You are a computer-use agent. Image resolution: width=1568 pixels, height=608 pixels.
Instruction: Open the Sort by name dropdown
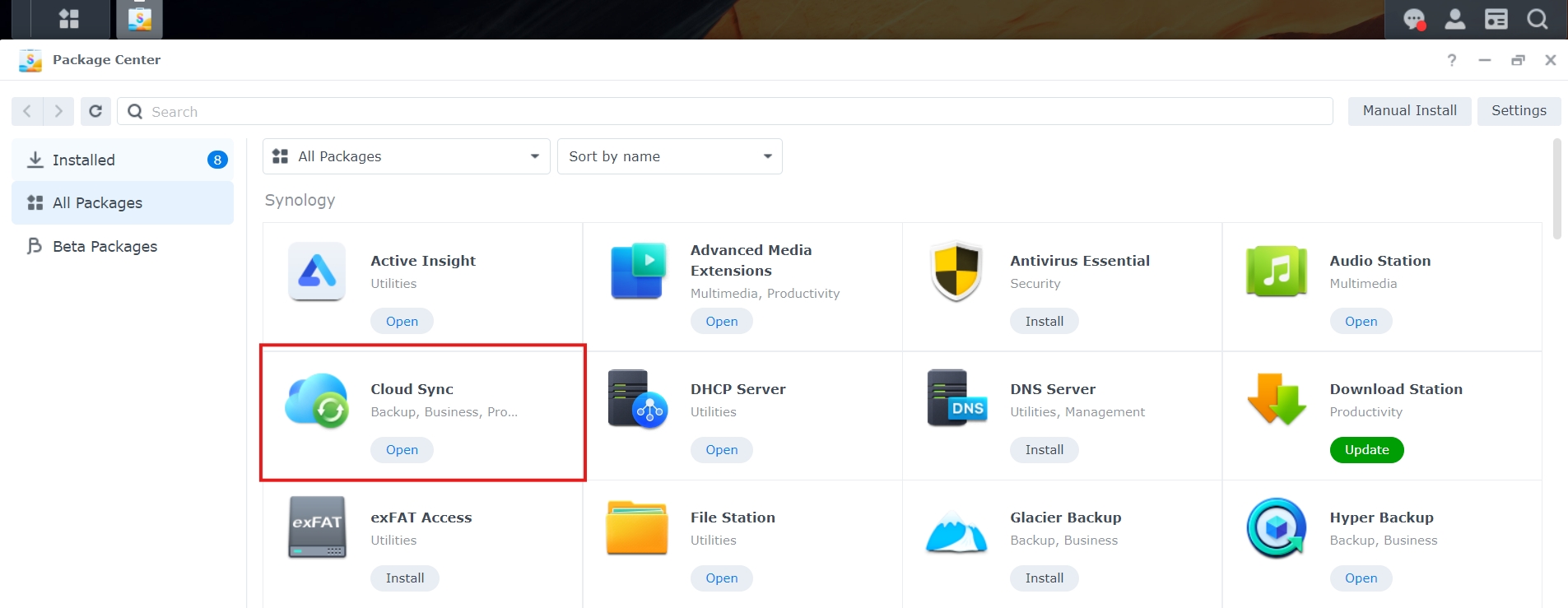pos(669,156)
